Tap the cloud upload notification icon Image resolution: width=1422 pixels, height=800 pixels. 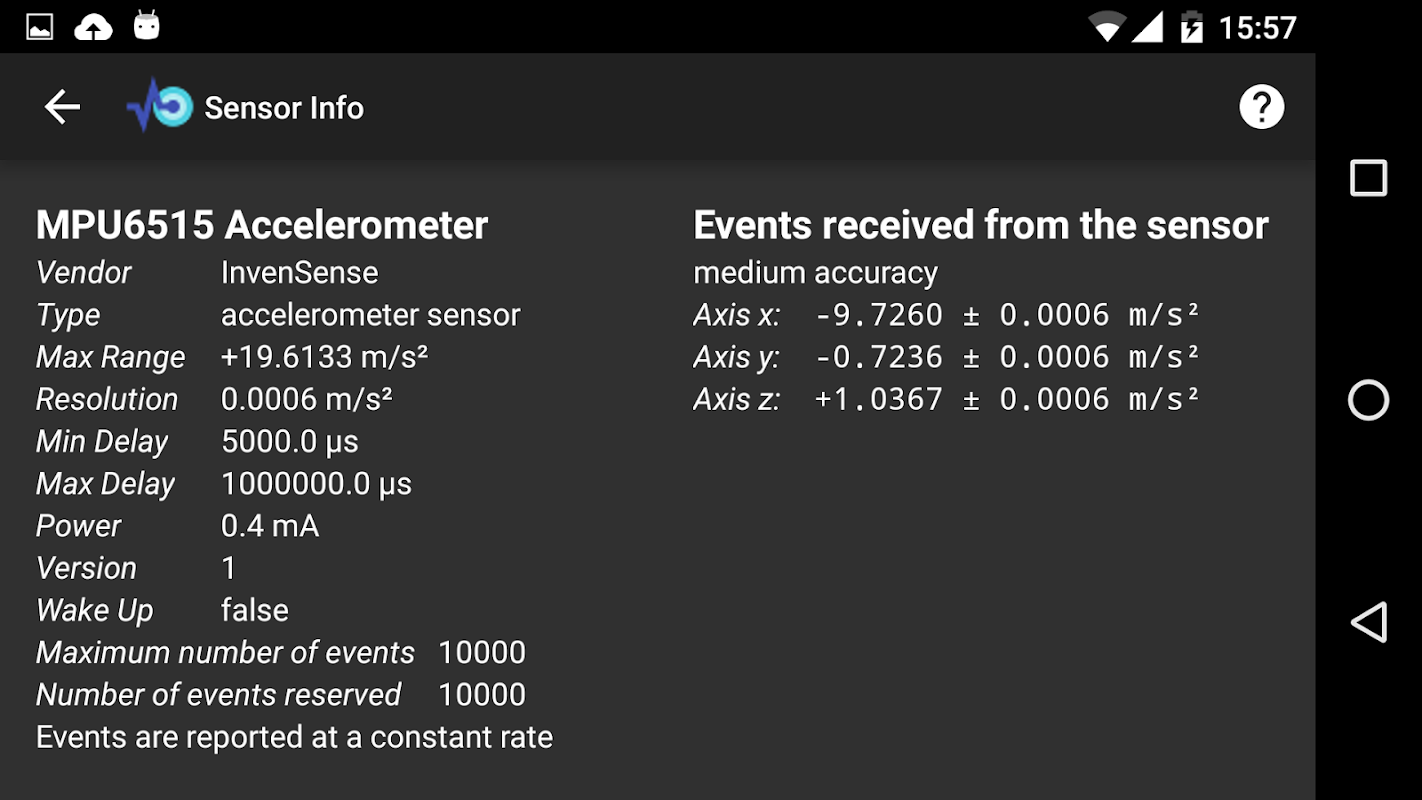[93, 27]
